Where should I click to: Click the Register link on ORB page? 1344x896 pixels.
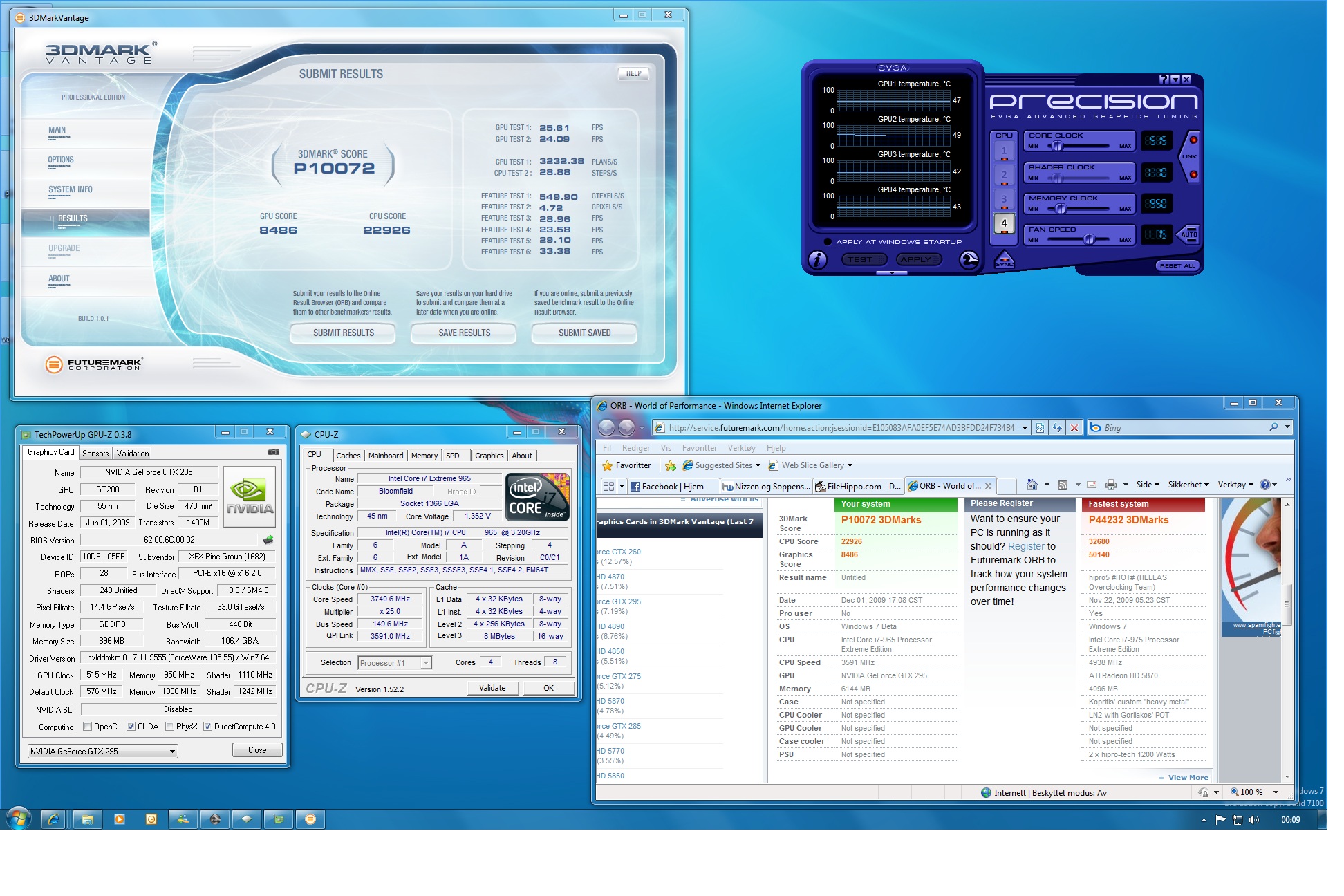tap(1026, 546)
